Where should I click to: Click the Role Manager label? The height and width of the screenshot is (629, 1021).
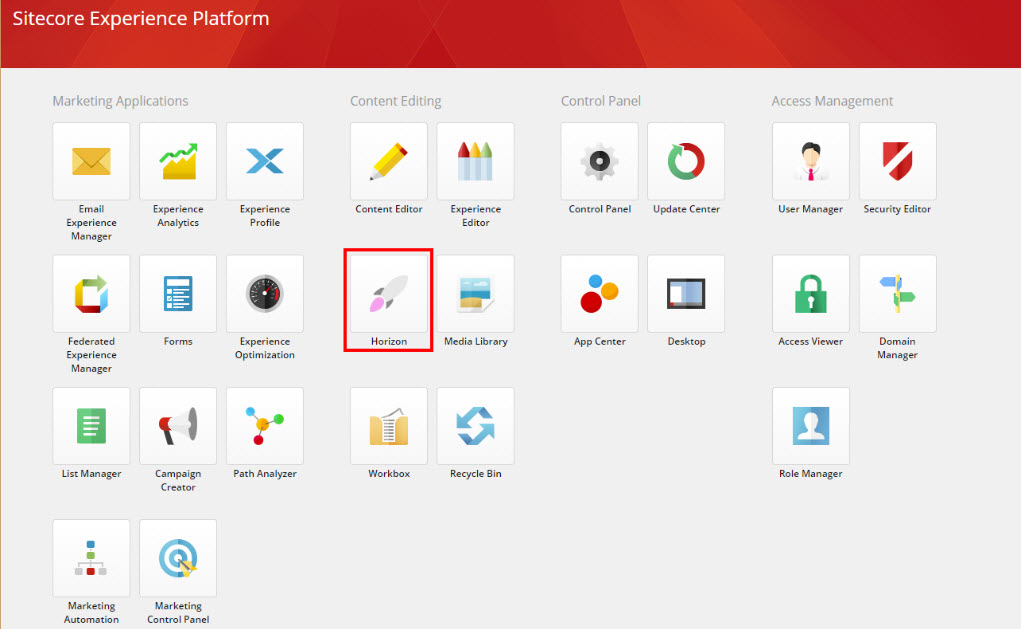click(810, 474)
